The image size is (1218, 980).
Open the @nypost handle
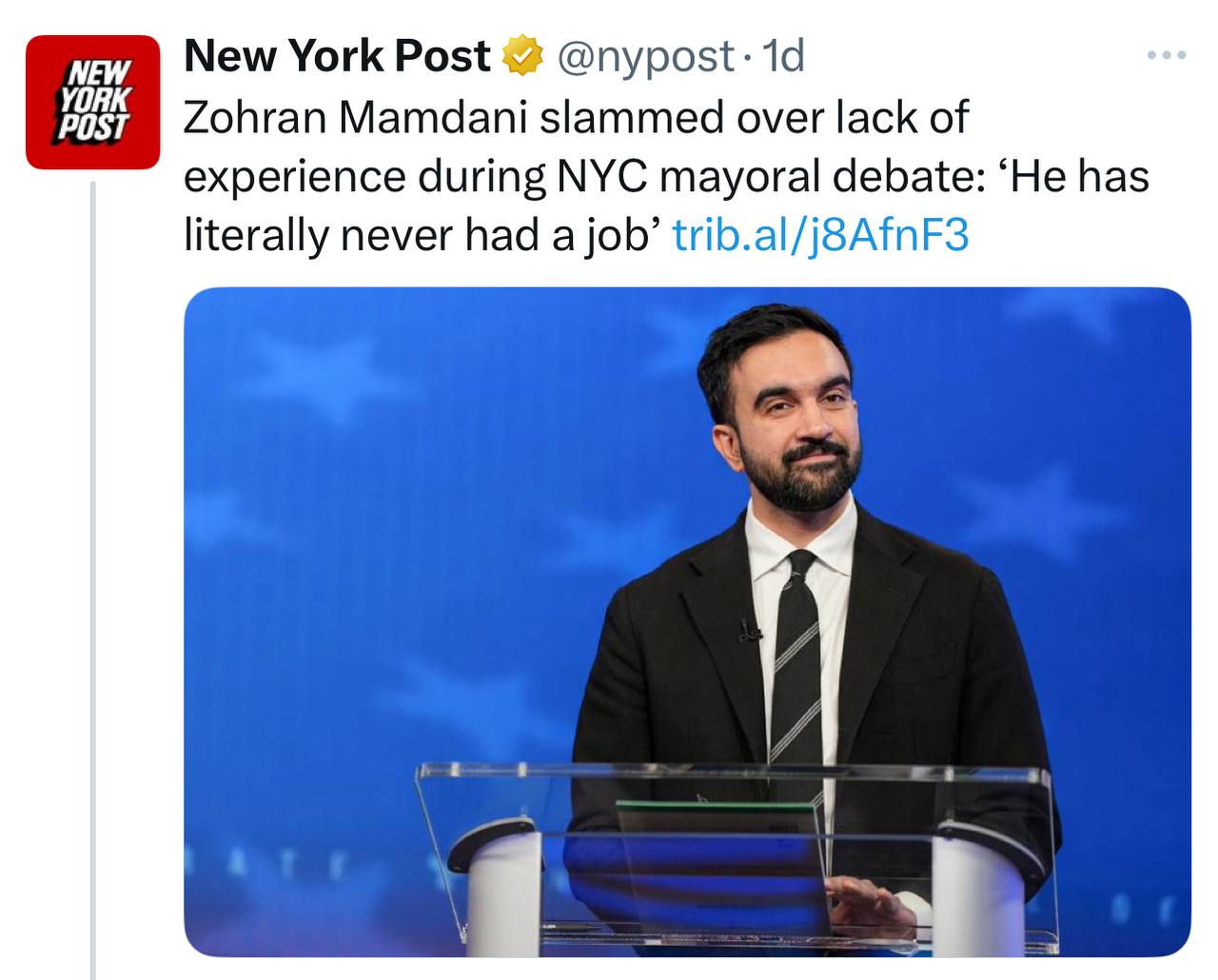pos(644,56)
